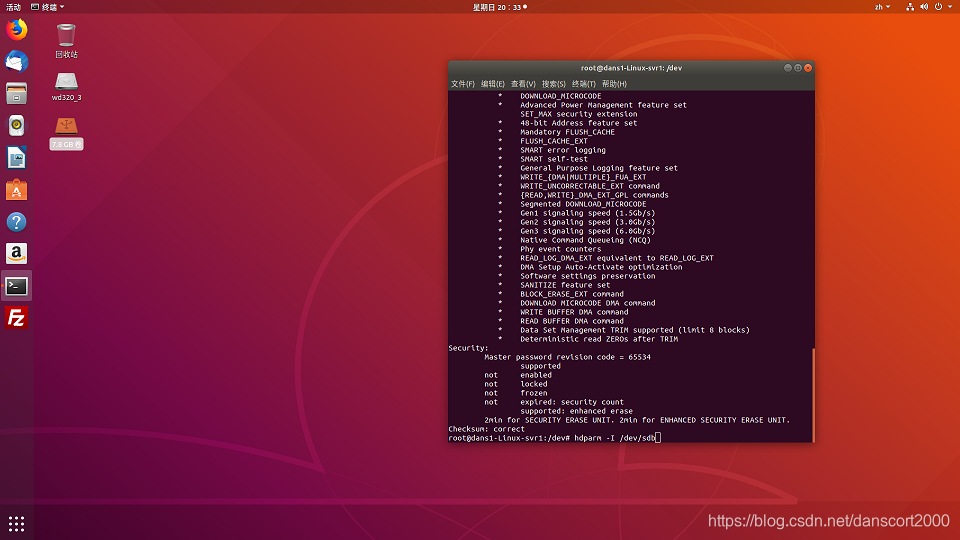960x540 pixels.
Task: Open Ubuntu Software center icon
Action: pos(17,190)
